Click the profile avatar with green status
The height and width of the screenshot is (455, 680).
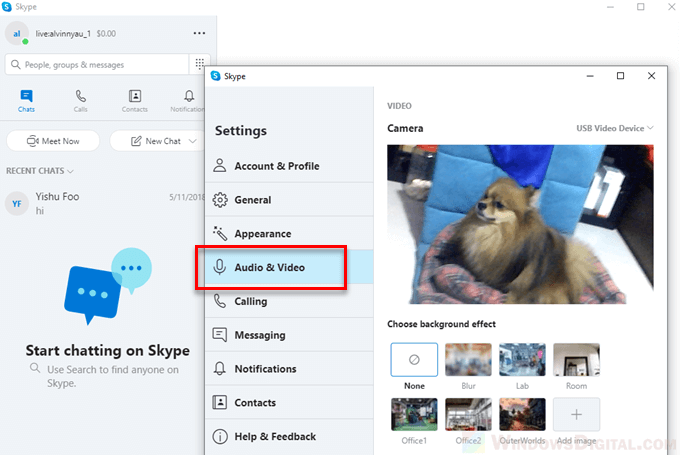click(17, 33)
